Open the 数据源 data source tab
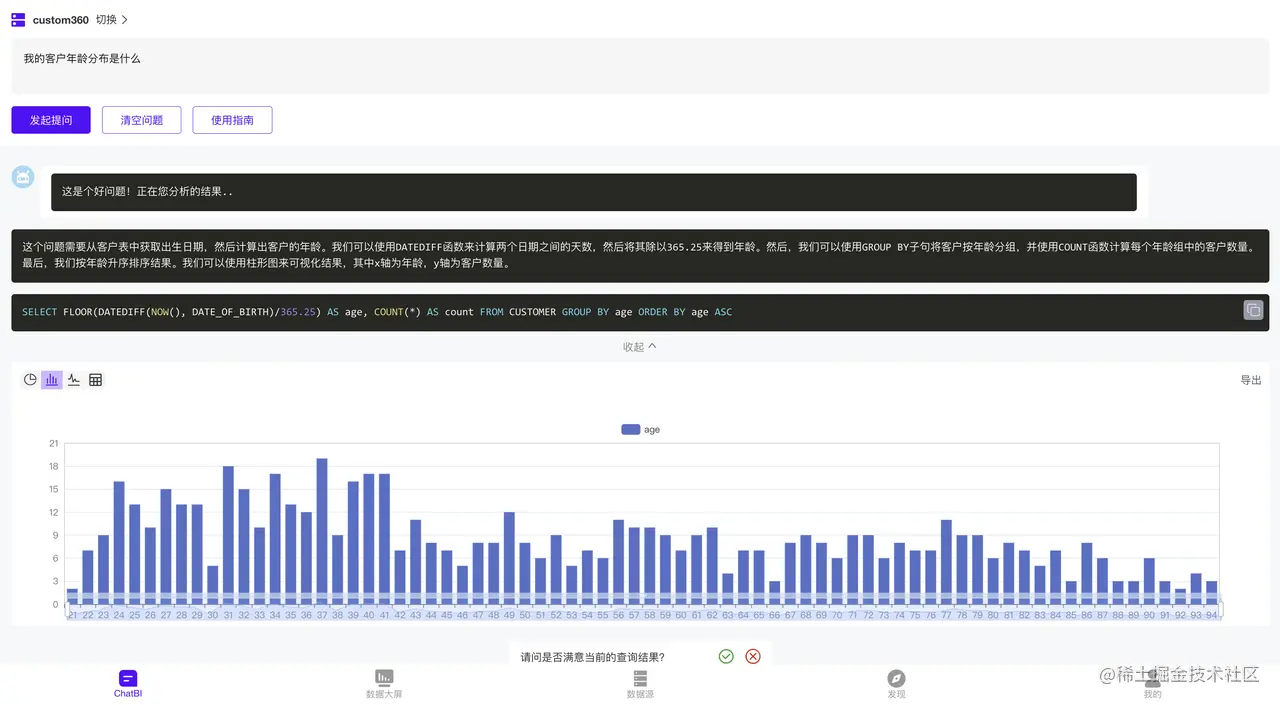The image size is (1280, 705). [640, 684]
